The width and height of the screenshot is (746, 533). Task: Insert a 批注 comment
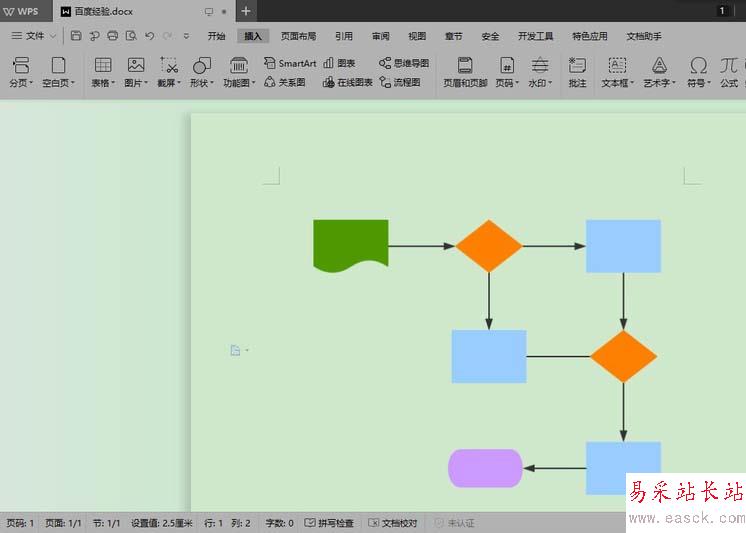click(x=577, y=72)
